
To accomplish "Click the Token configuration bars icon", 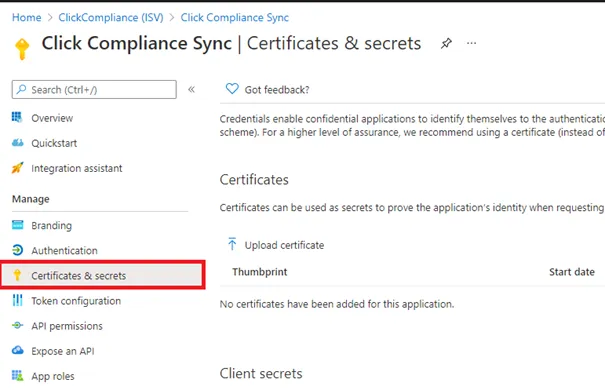I will tap(17, 300).
